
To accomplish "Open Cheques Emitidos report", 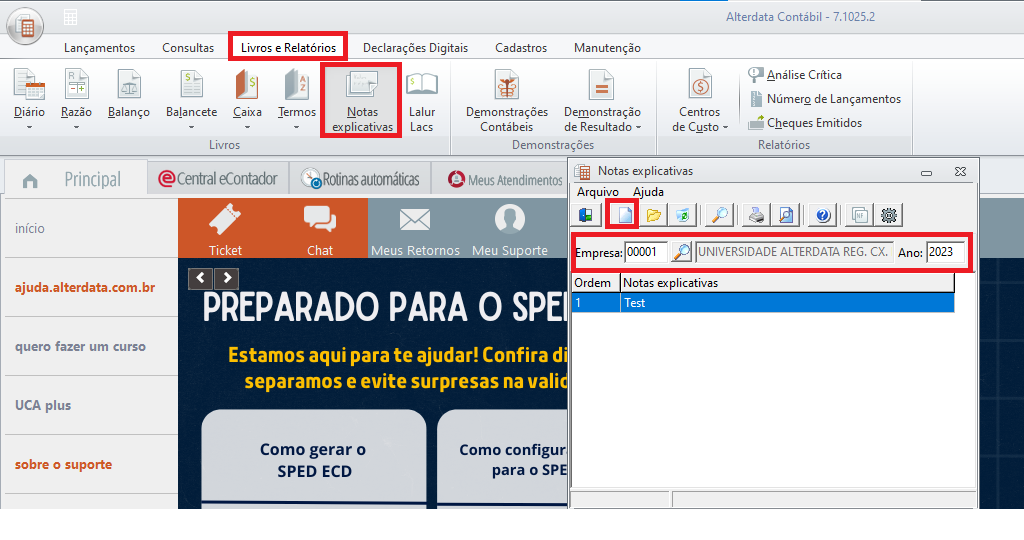I will point(805,123).
